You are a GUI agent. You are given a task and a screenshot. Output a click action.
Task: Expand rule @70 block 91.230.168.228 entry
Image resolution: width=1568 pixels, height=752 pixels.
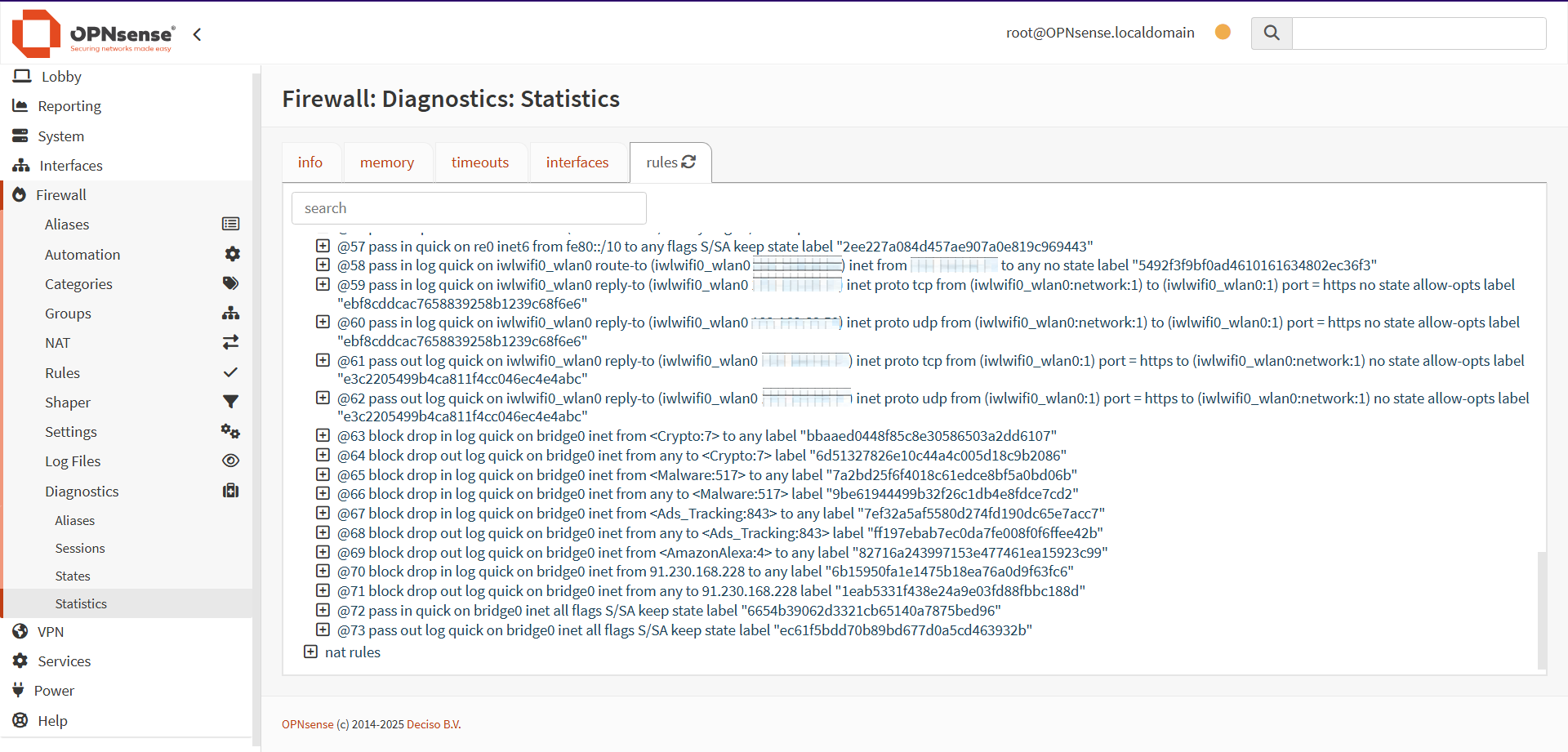323,571
